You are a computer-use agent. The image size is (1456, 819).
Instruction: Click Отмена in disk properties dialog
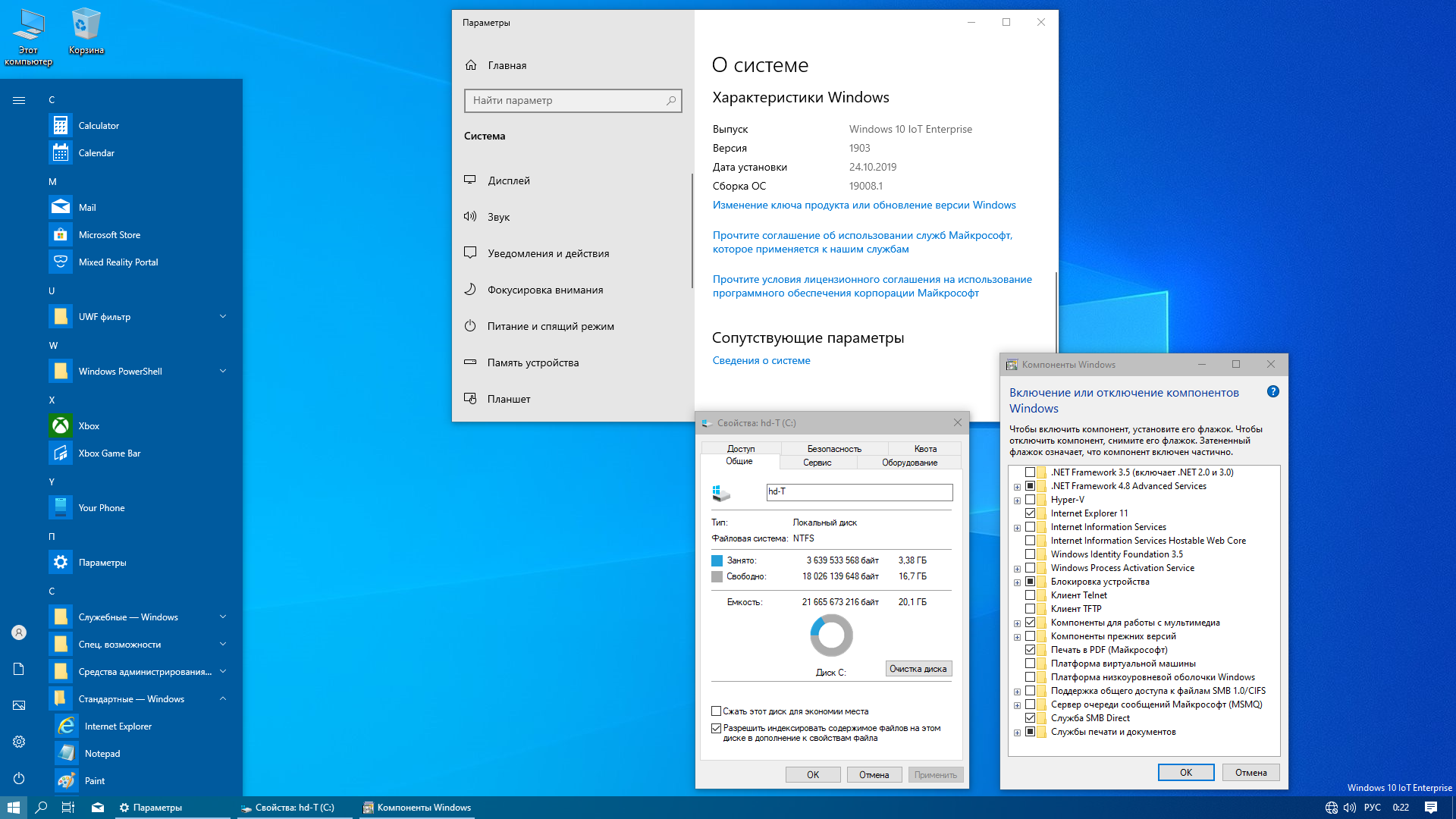point(874,775)
